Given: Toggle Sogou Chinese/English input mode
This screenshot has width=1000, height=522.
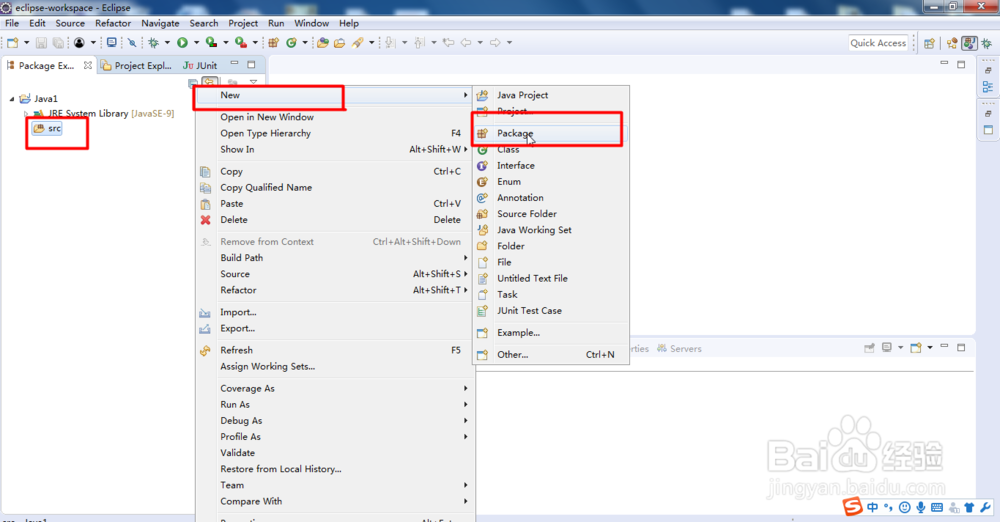Looking at the screenshot, I should [872, 507].
